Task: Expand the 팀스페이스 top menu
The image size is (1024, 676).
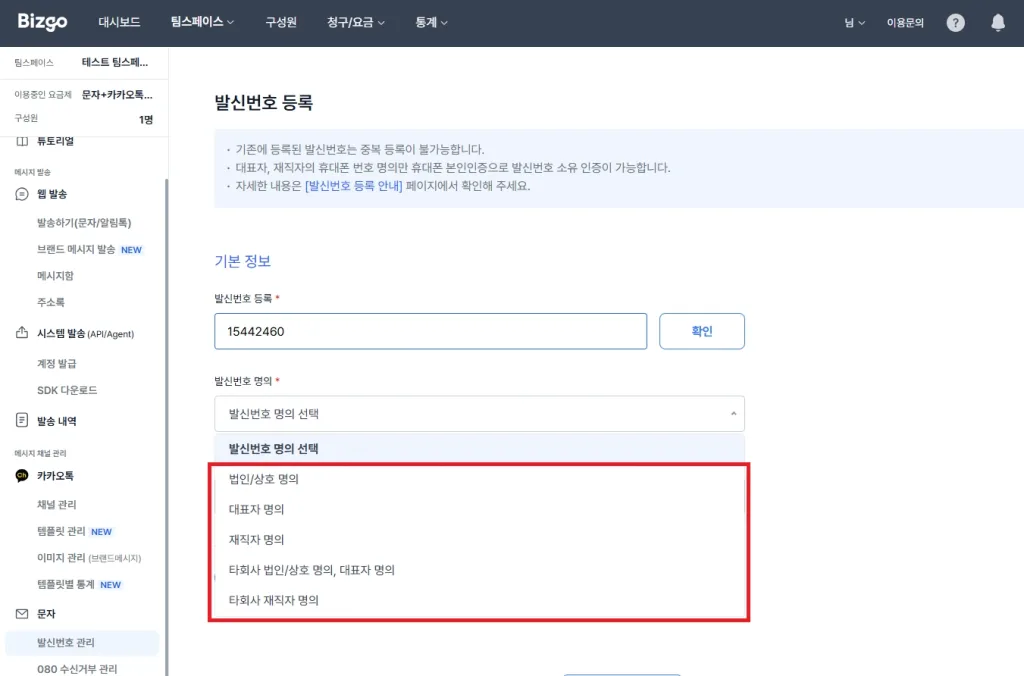Action: pyautogui.click(x=202, y=22)
